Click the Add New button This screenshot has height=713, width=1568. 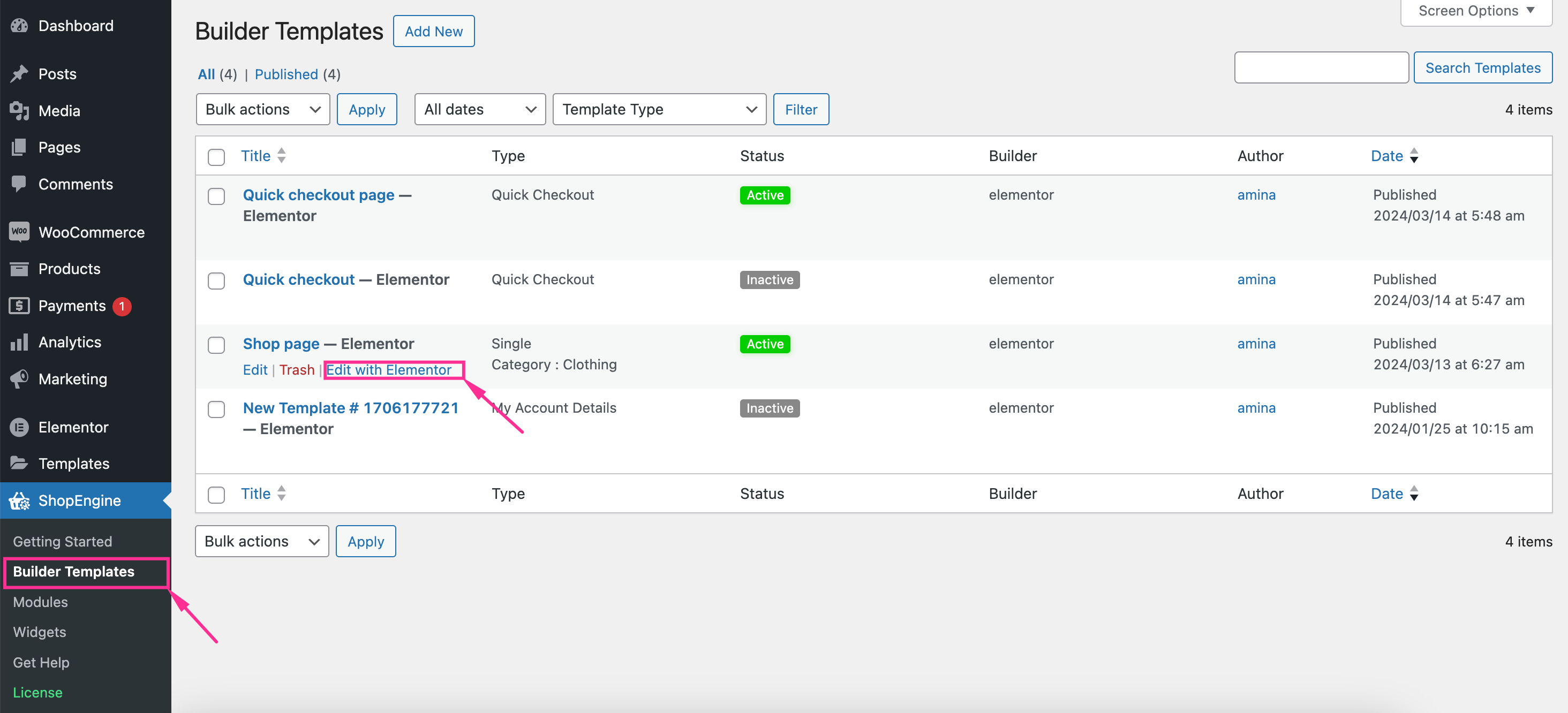tap(433, 30)
